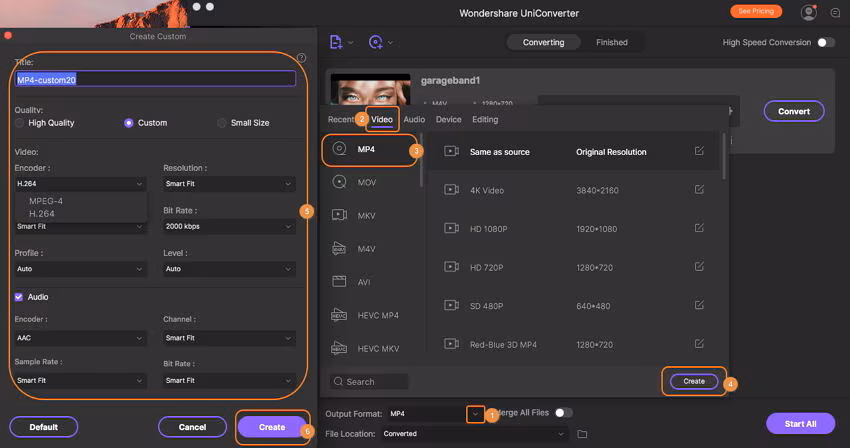
Task: Open the video Encoder H.264 dropdown
Action: tap(80, 184)
